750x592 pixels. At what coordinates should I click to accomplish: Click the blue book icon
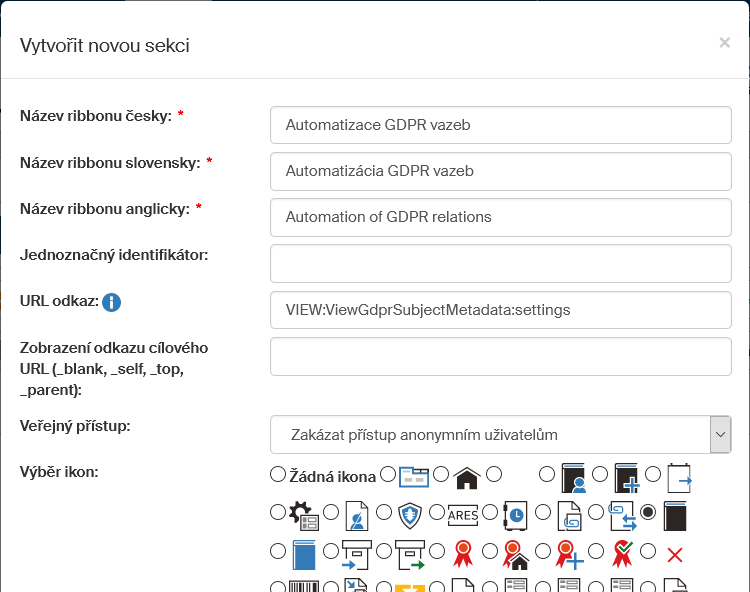click(304, 553)
